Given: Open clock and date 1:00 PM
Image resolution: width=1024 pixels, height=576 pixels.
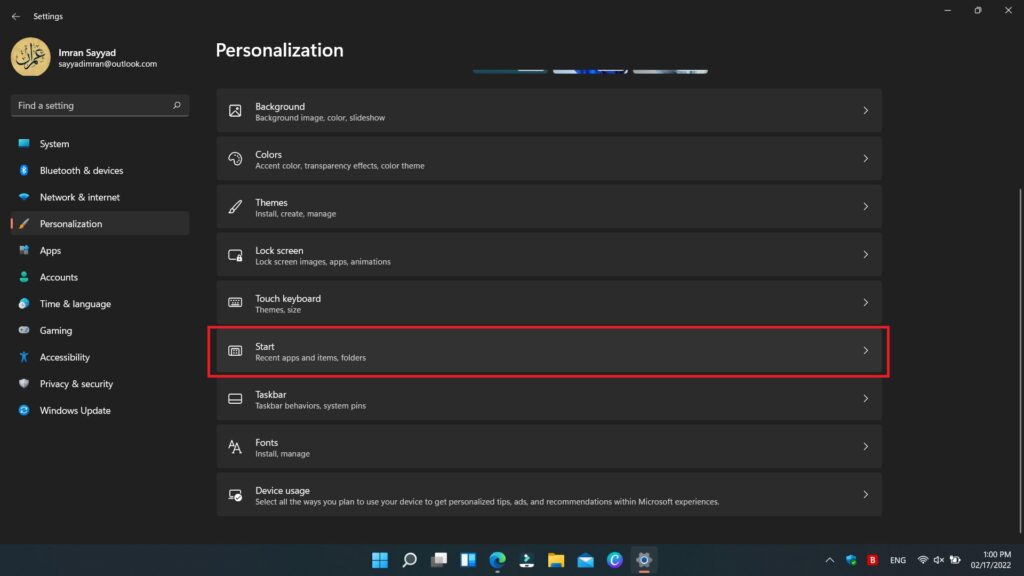Looking at the screenshot, I should tap(991, 560).
